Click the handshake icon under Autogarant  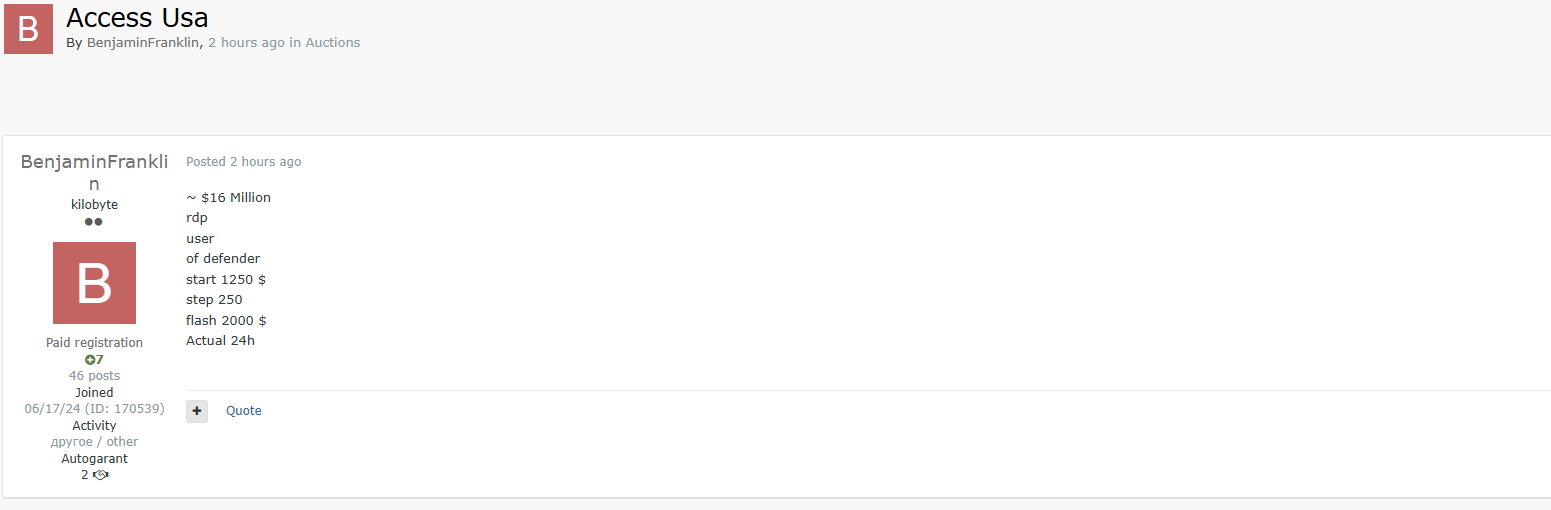click(x=100, y=475)
